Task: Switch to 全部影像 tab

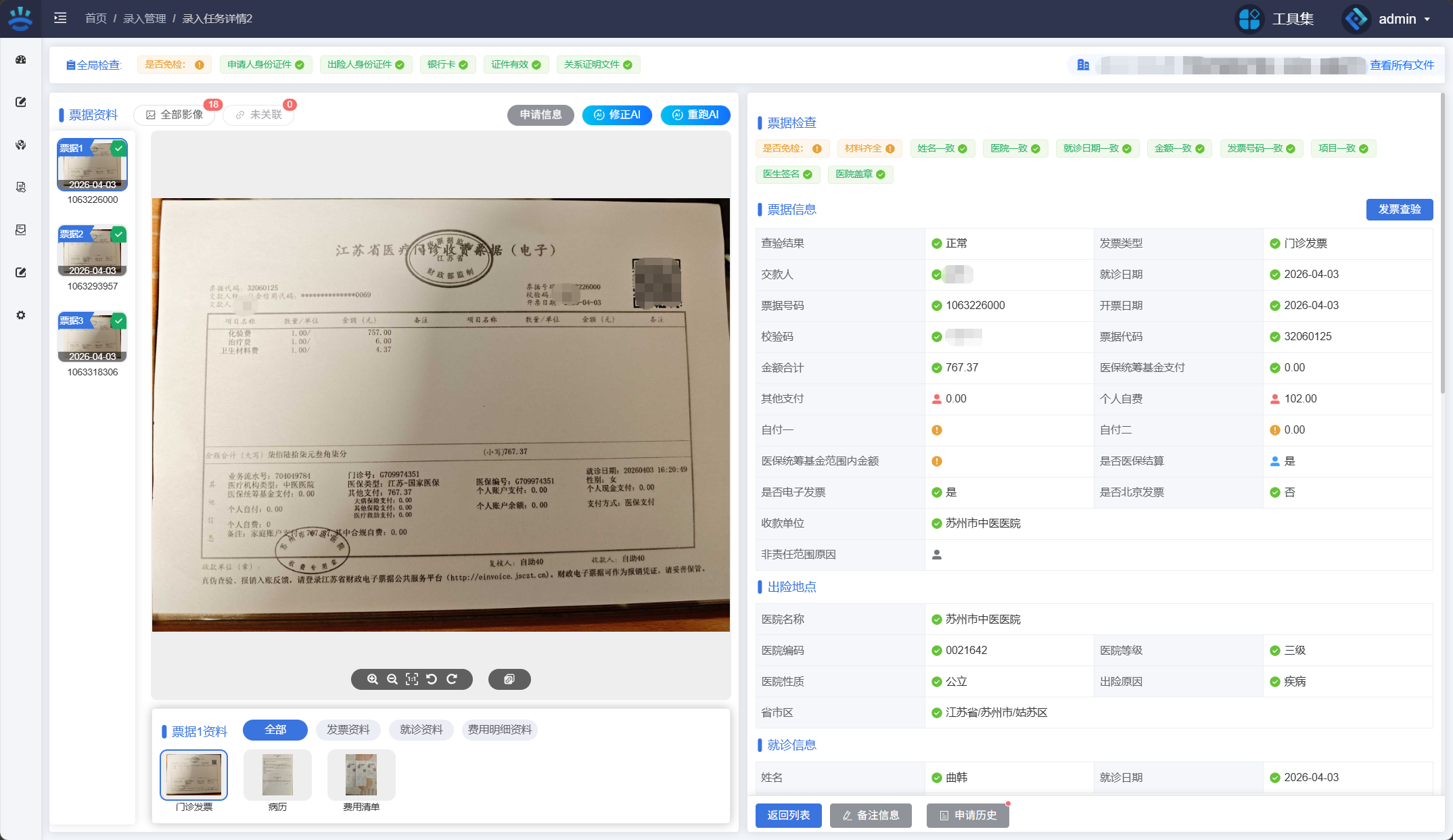Action: (x=175, y=115)
